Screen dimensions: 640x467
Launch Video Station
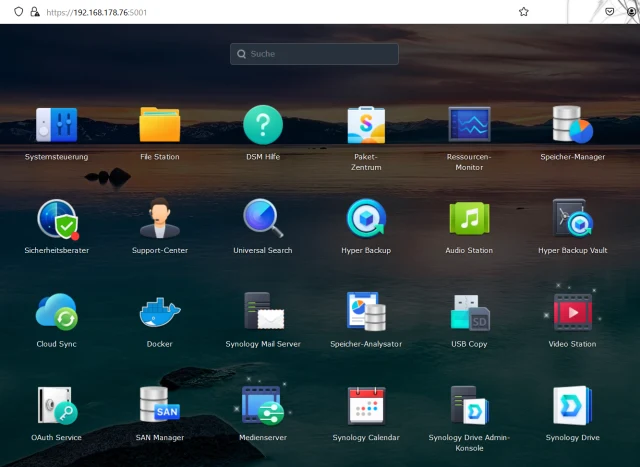pyautogui.click(x=572, y=312)
